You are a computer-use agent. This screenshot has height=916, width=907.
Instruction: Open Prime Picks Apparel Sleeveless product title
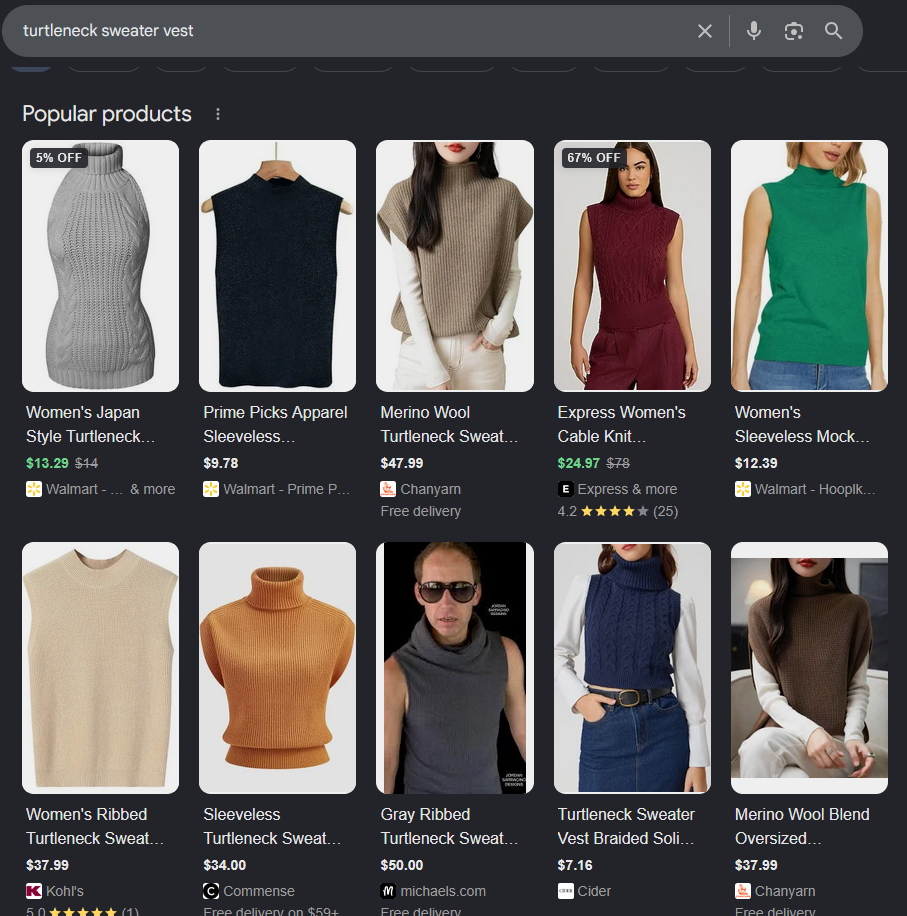point(275,424)
